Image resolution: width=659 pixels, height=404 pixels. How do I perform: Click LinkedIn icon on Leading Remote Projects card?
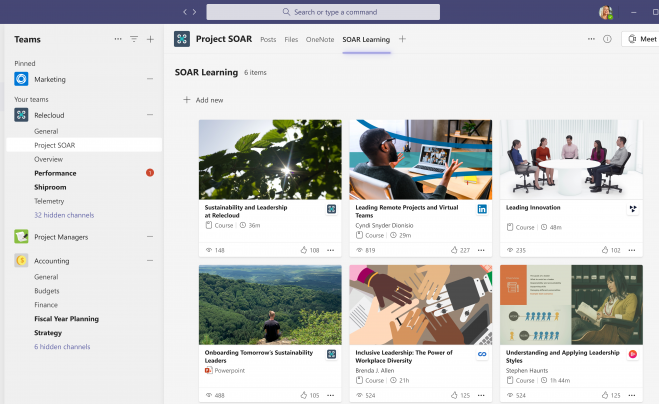(482, 209)
